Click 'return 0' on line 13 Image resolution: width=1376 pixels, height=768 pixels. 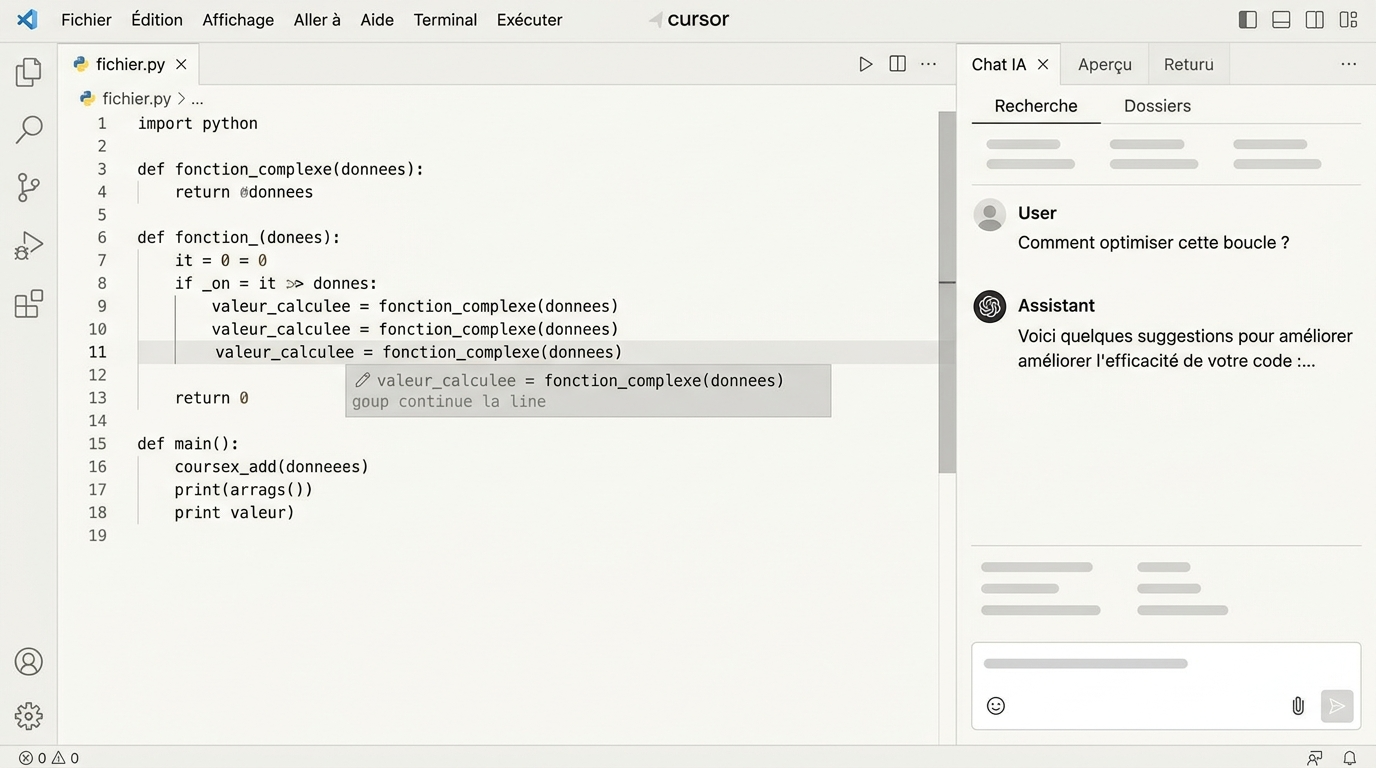[212, 398]
